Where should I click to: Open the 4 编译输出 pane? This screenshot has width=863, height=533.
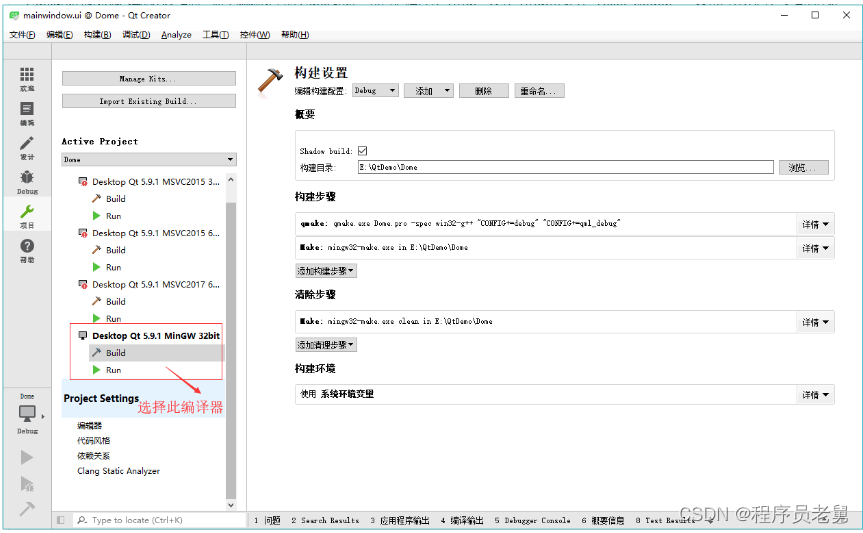462,520
